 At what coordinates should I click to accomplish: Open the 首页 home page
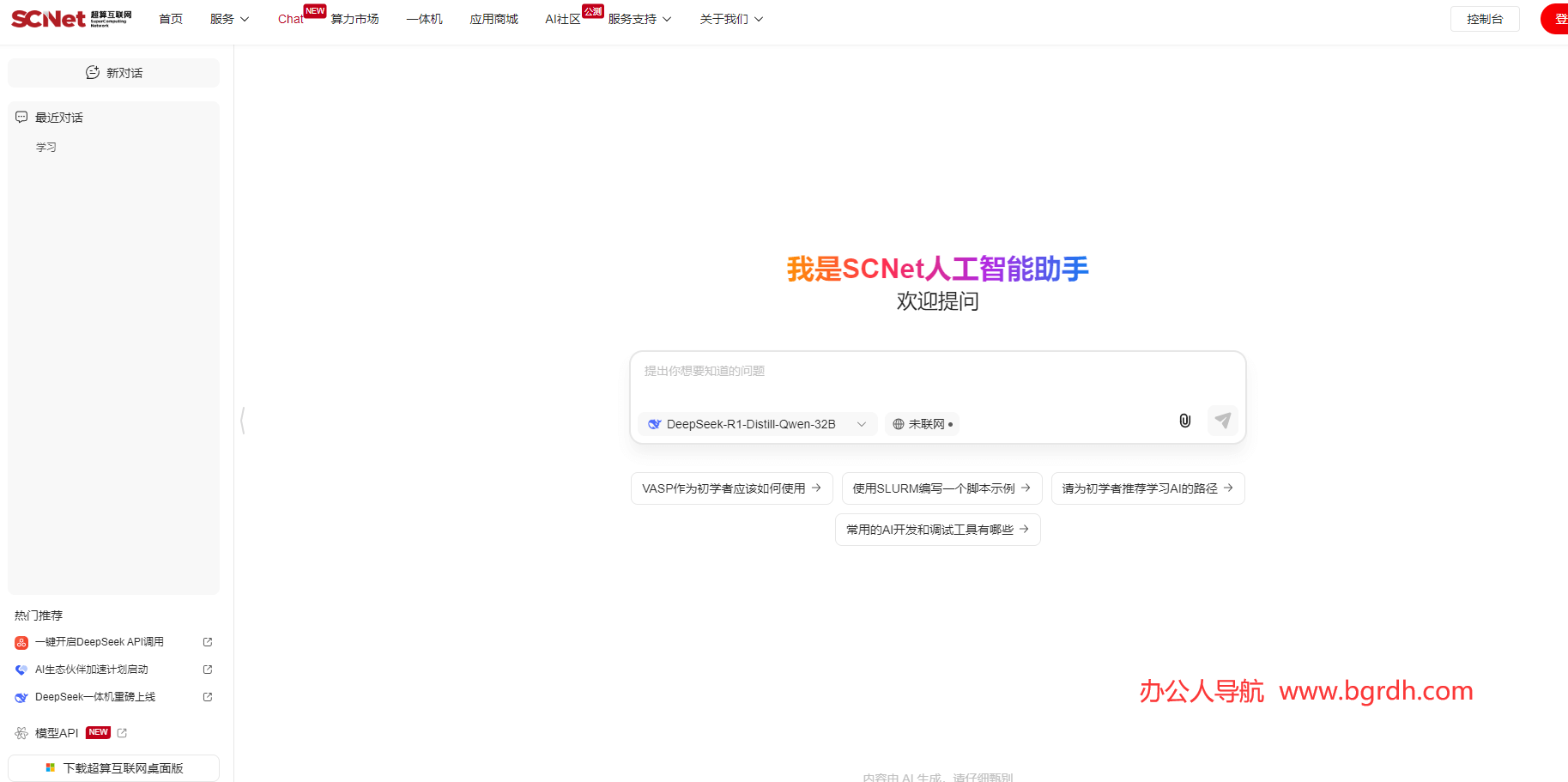[x=171, y=19]
